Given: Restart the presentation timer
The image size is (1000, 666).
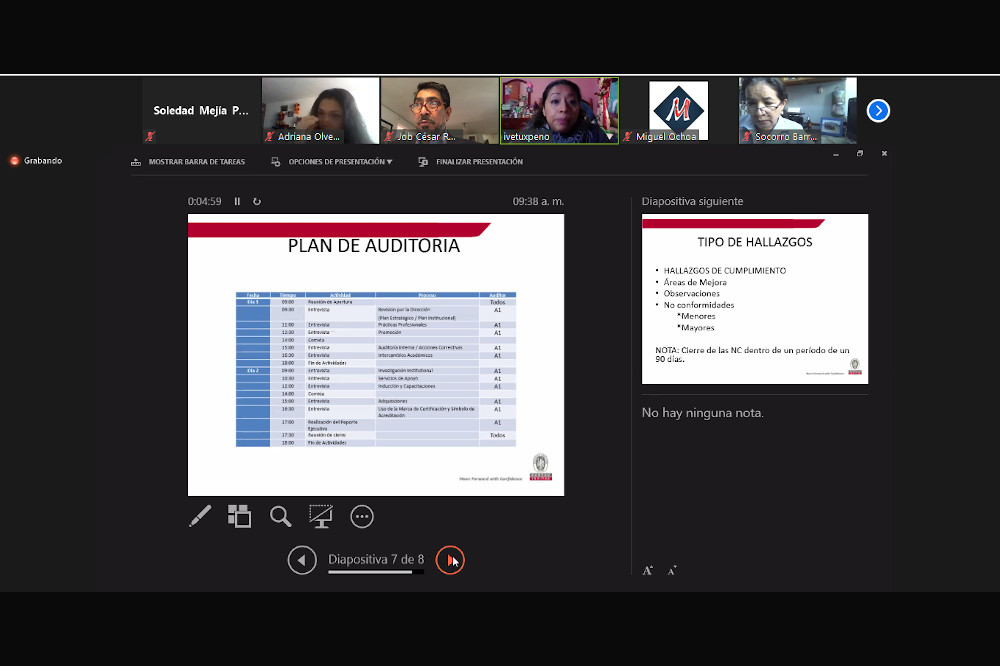Looking at the screenshot, I should (257, 201).
